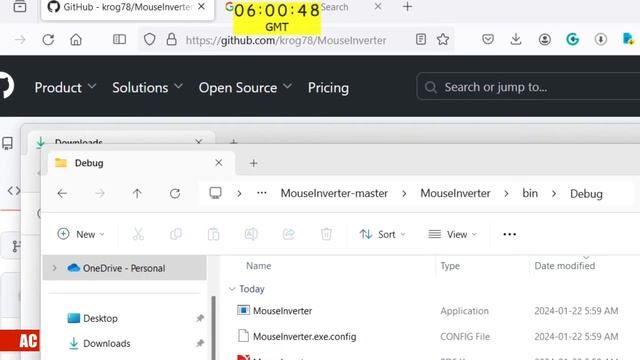Go back in File Explorer

62,193
